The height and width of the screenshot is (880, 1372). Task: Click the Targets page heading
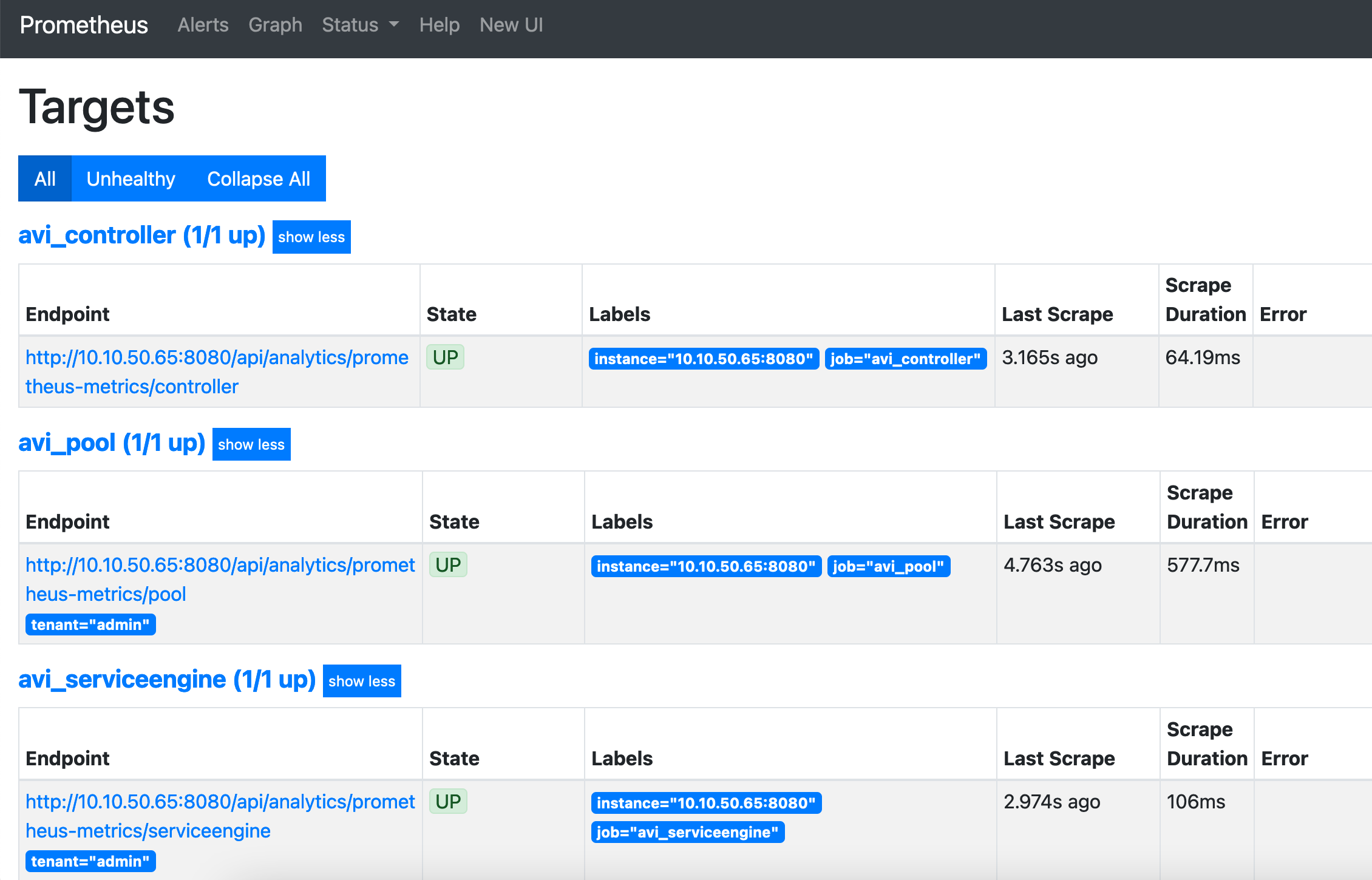(x=97, y=107)
